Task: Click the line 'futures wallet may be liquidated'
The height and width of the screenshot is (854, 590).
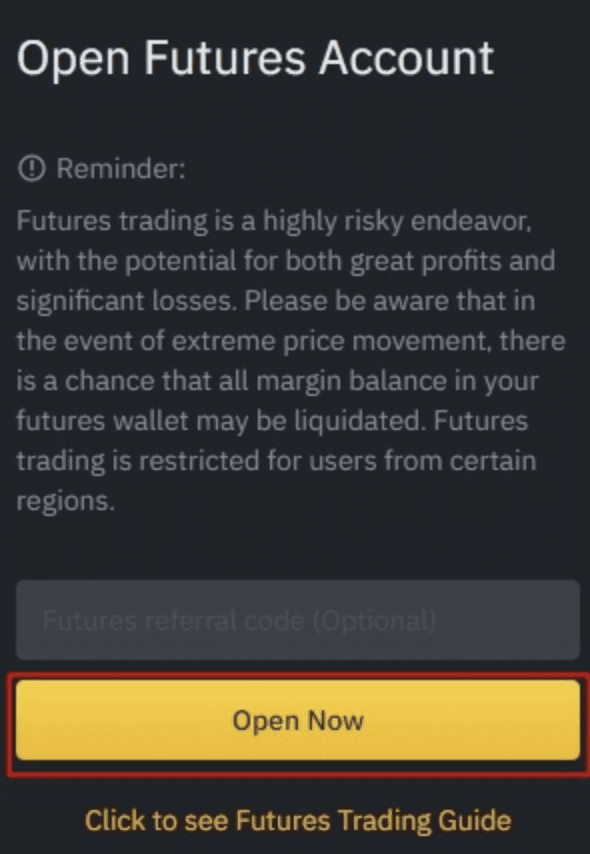Action: (272, 422)
